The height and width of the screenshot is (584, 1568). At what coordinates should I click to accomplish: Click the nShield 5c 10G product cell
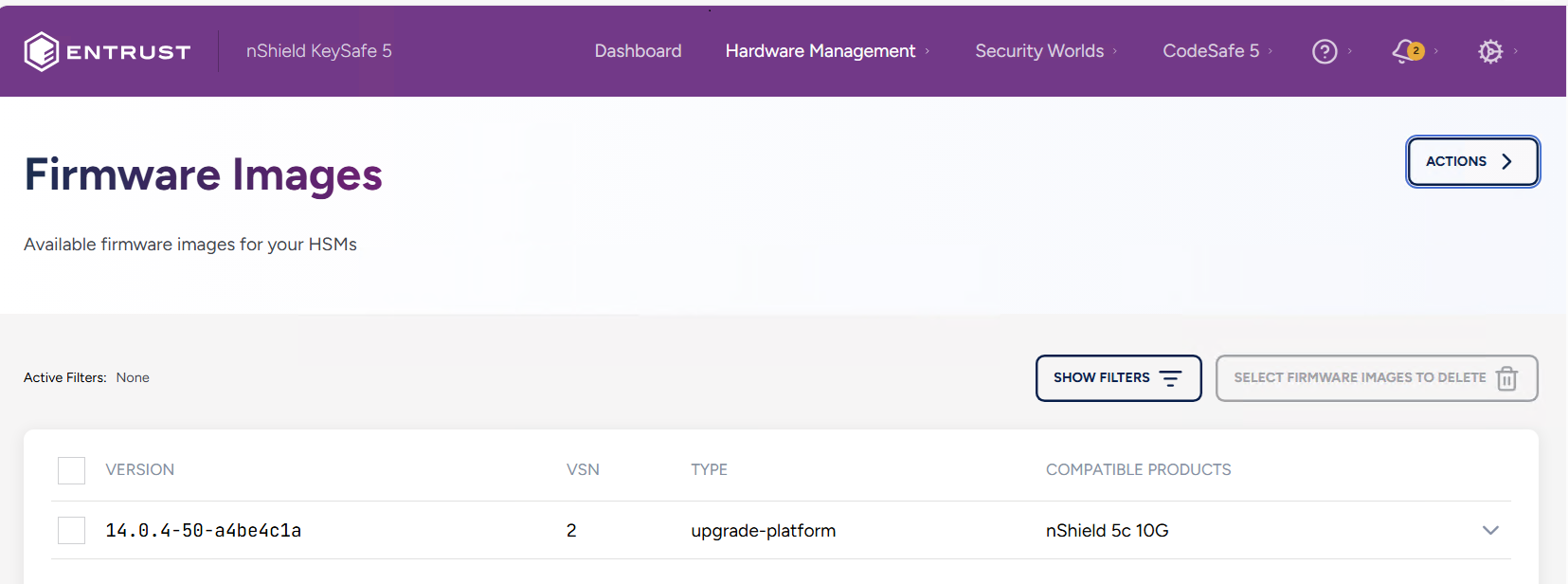(1107, 531)
